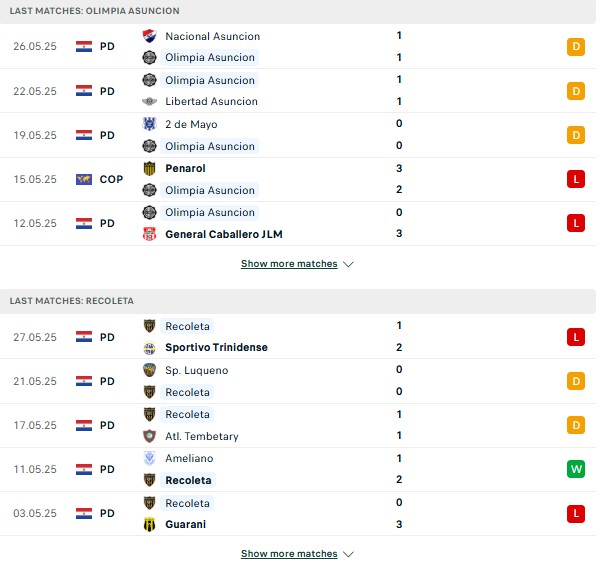Click the green W result badge
The width and height of the screenshot is (602, 563).
pos(576,469)
